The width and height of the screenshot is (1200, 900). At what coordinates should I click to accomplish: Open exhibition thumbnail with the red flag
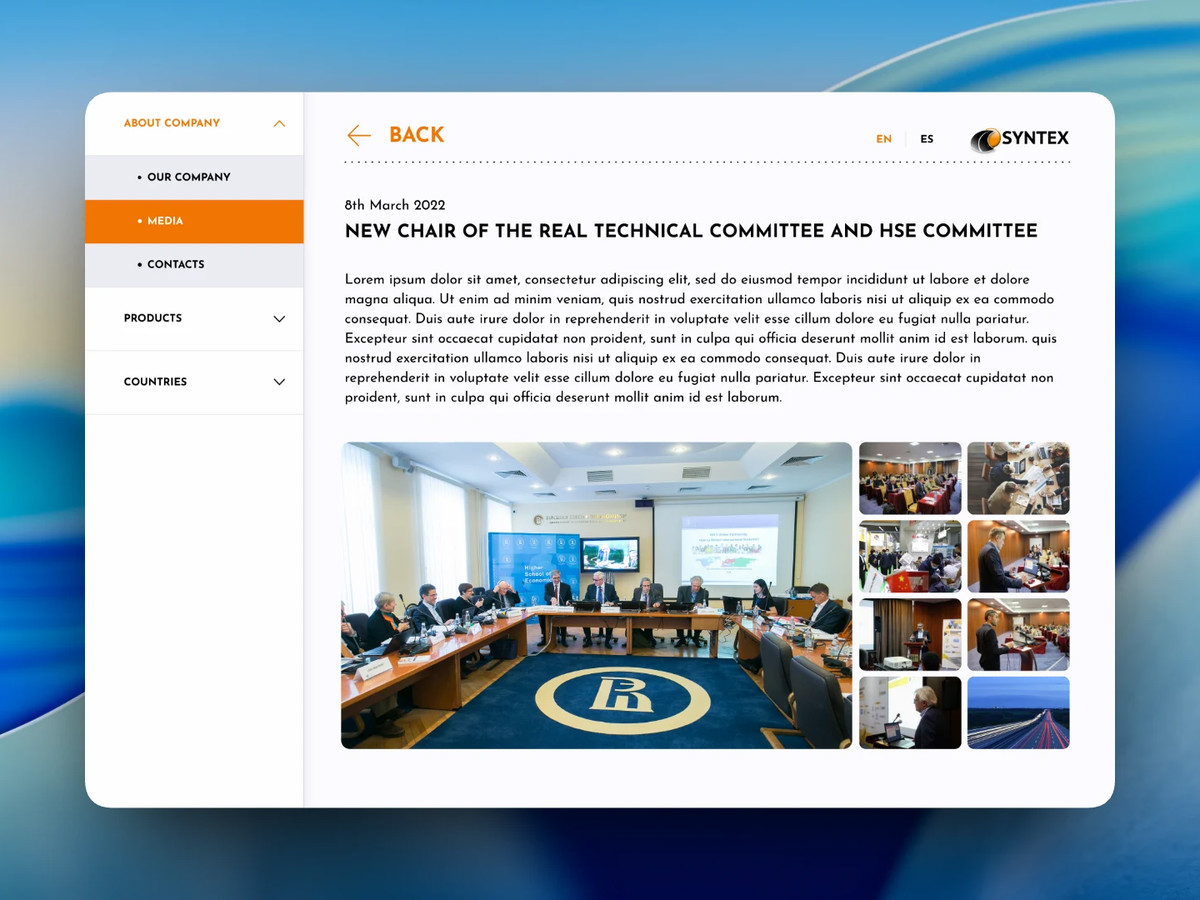(x=910, y=556)
